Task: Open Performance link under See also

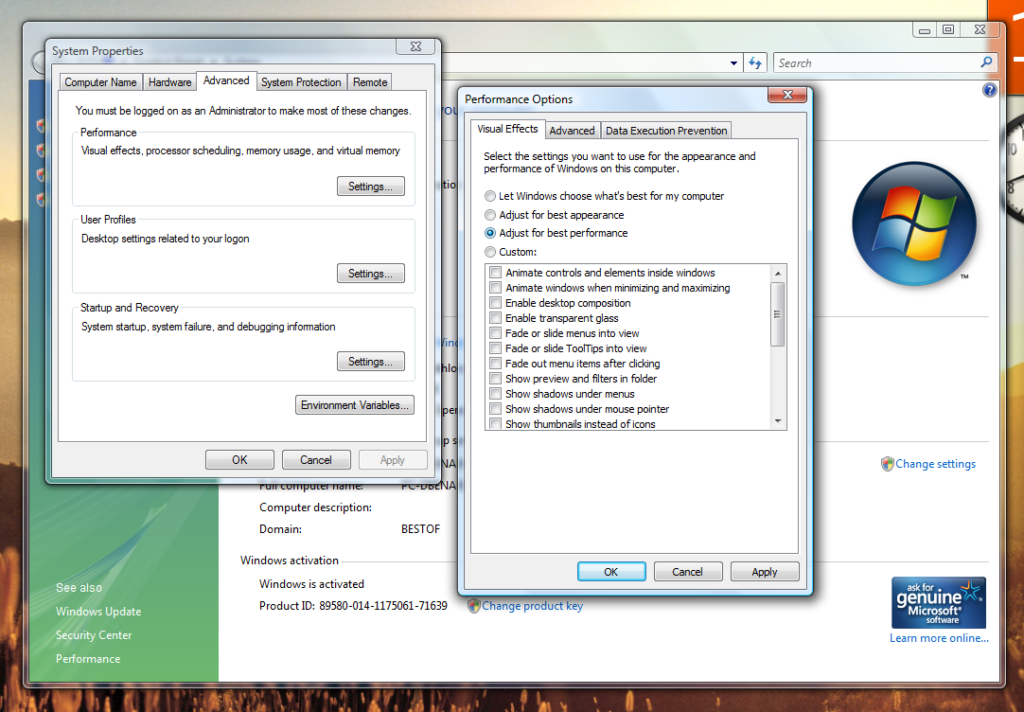Action: coord(88,658)
